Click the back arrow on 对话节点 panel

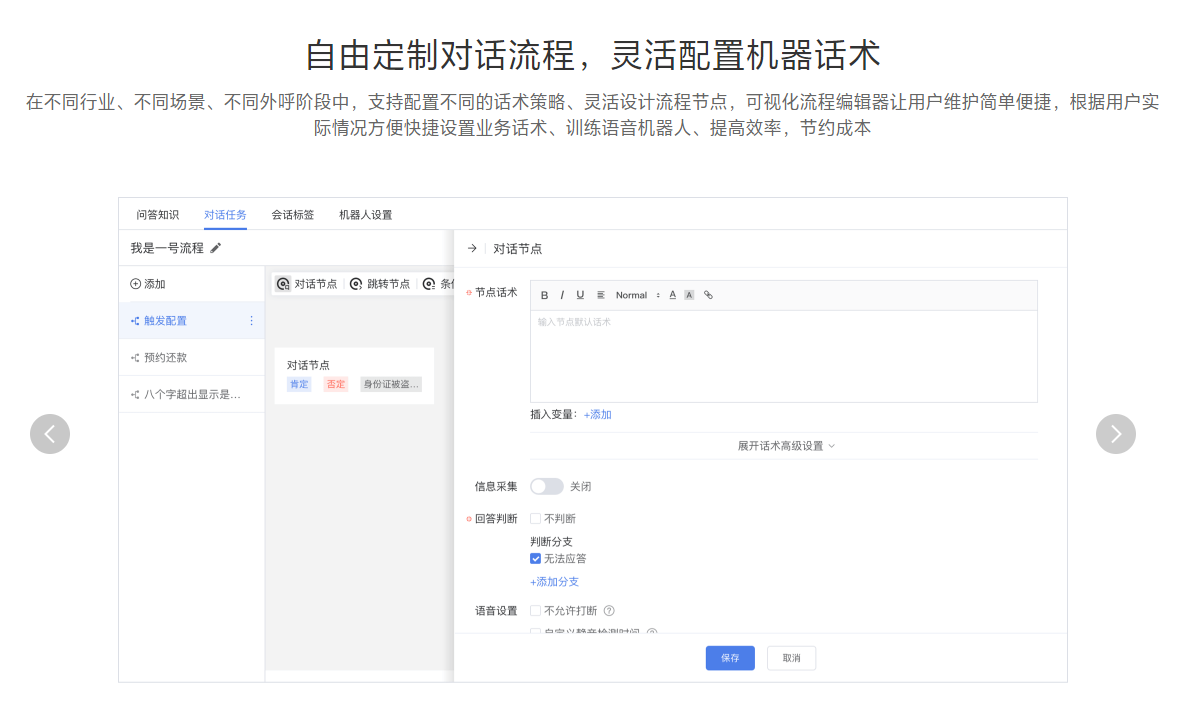pyautogui.click(x=470, y=248)
